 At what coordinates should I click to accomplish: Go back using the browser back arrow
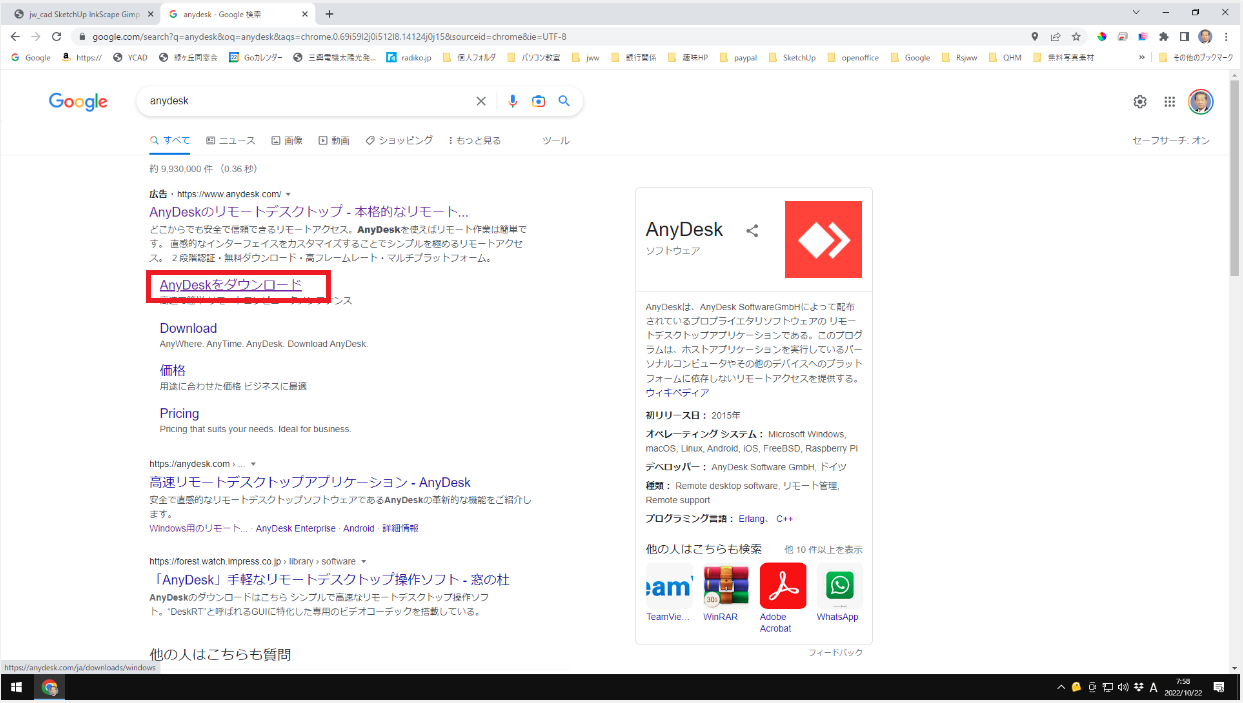pyautogui.click(x=15, y=36)
